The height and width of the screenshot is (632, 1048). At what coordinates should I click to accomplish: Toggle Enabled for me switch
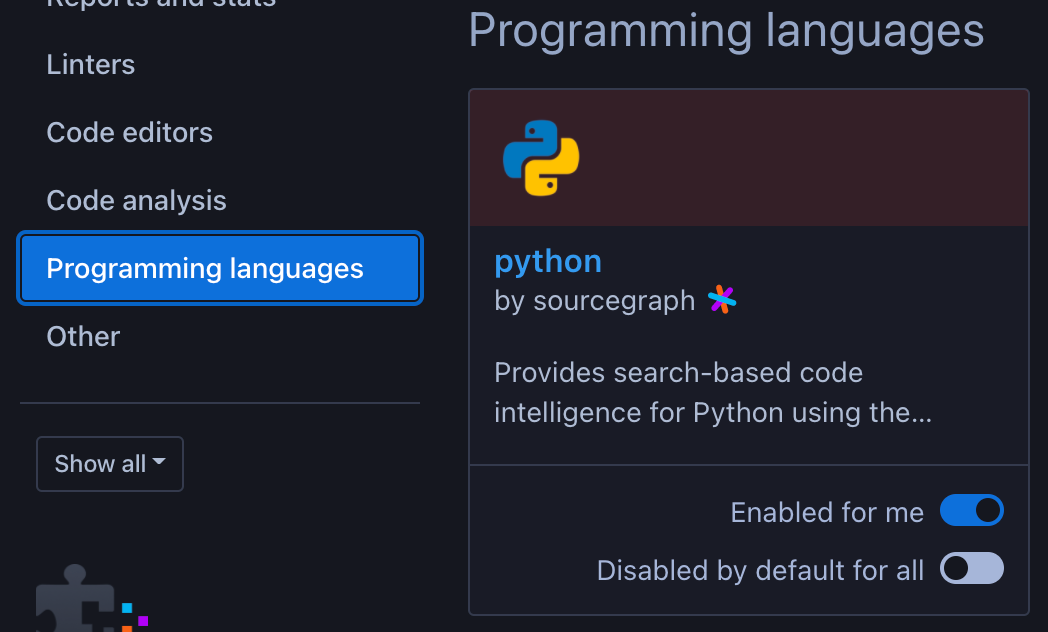pos(971,510)
